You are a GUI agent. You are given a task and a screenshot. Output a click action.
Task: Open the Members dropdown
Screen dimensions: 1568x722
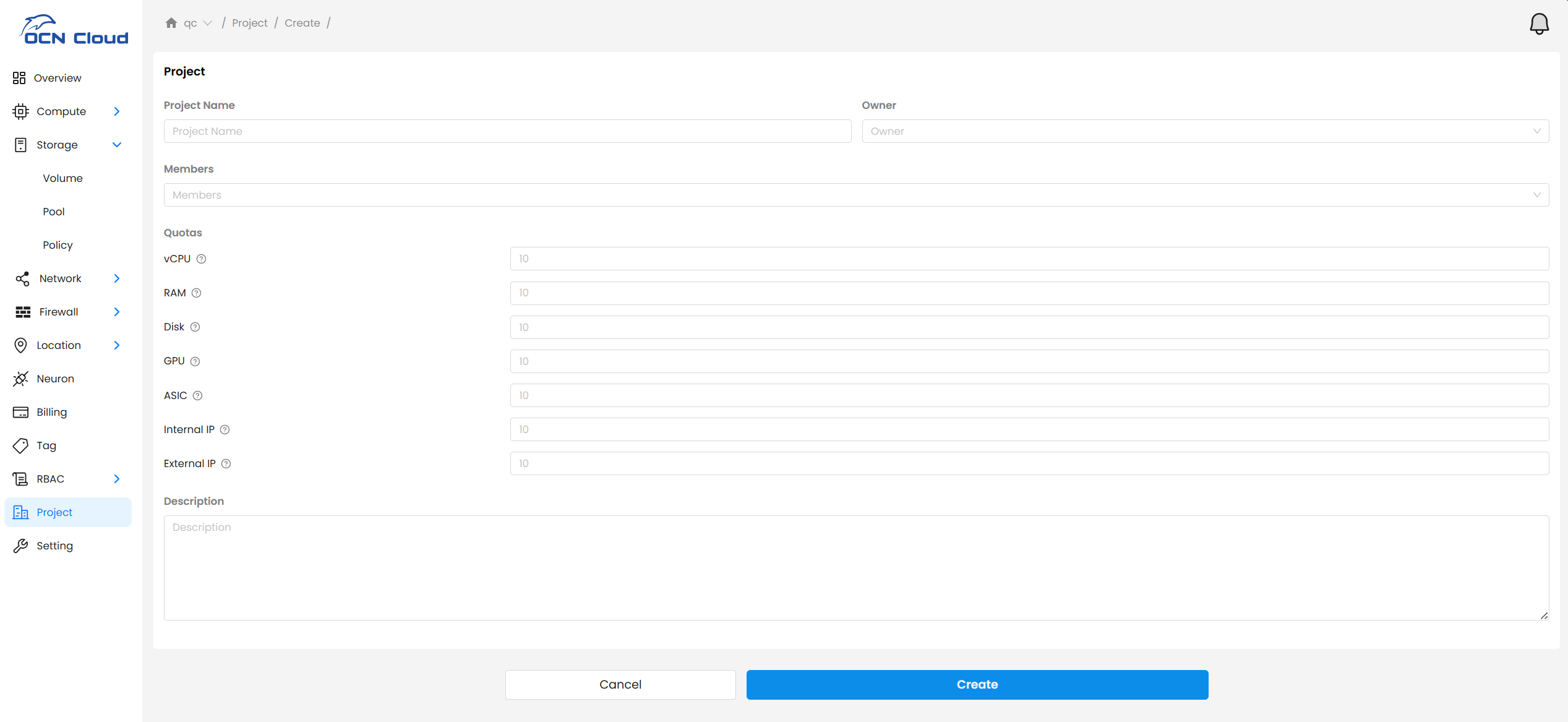point(856,195)
